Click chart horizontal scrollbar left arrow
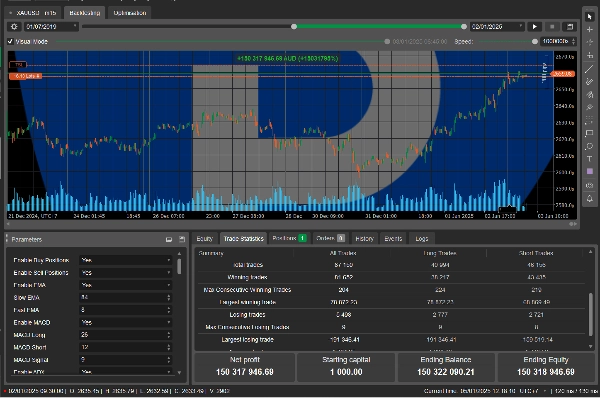The width and height of the screenshot is (600, 398). tap(8, 224)
